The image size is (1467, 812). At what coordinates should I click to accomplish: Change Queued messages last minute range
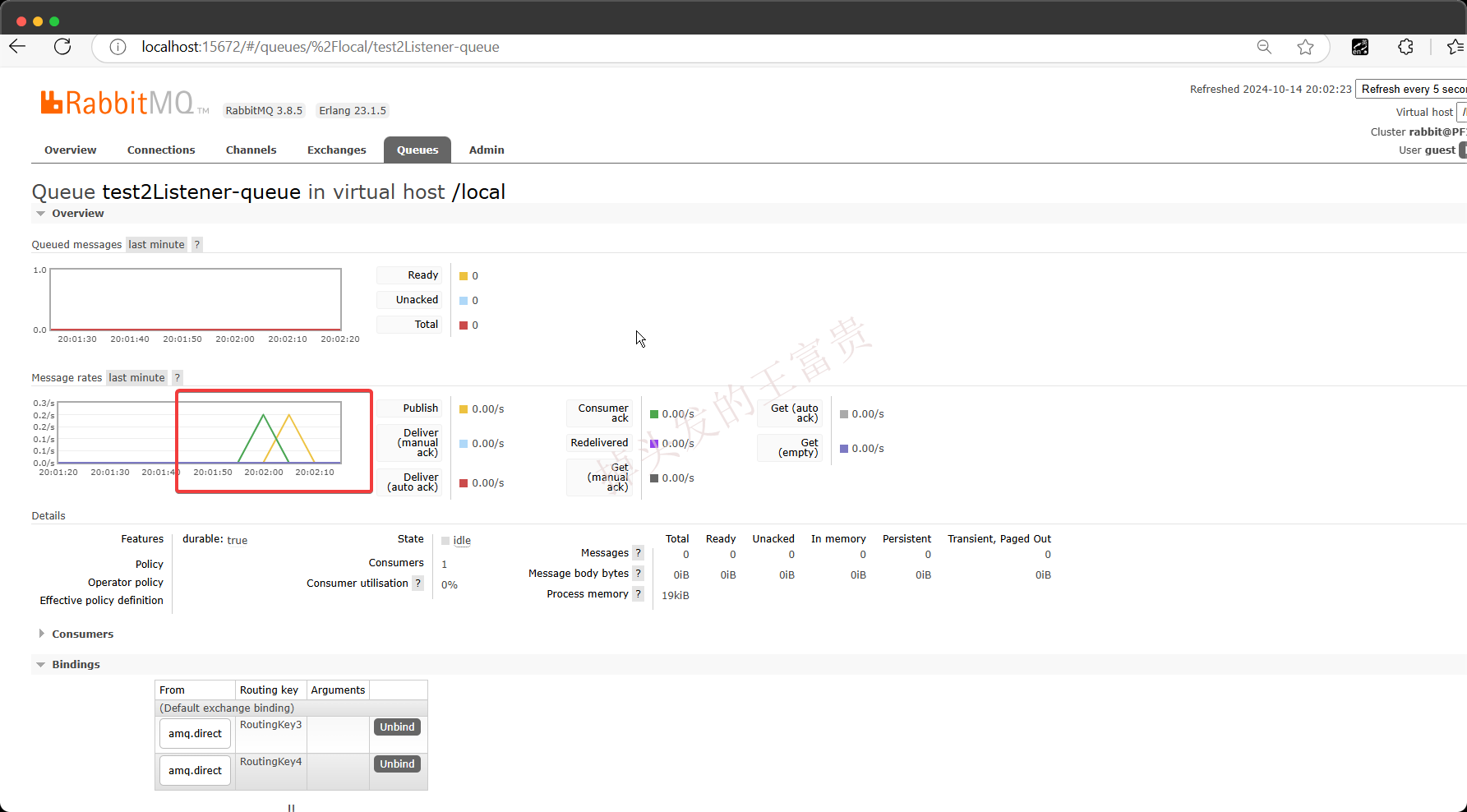pyautogui.click(x=156, y=244)
